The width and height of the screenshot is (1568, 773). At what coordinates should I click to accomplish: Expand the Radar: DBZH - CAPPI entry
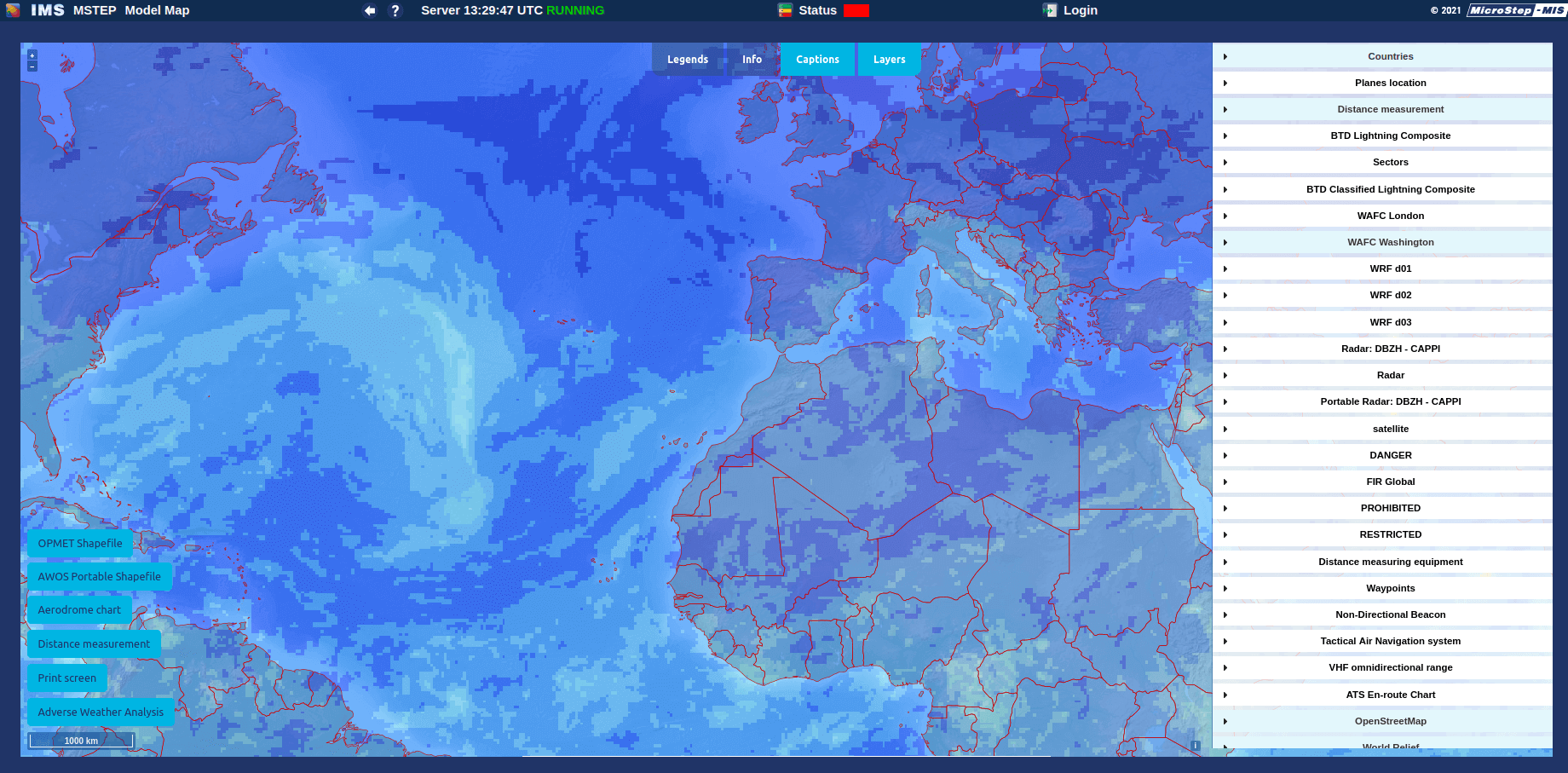pyautogui.click(x=1225, y=348)
